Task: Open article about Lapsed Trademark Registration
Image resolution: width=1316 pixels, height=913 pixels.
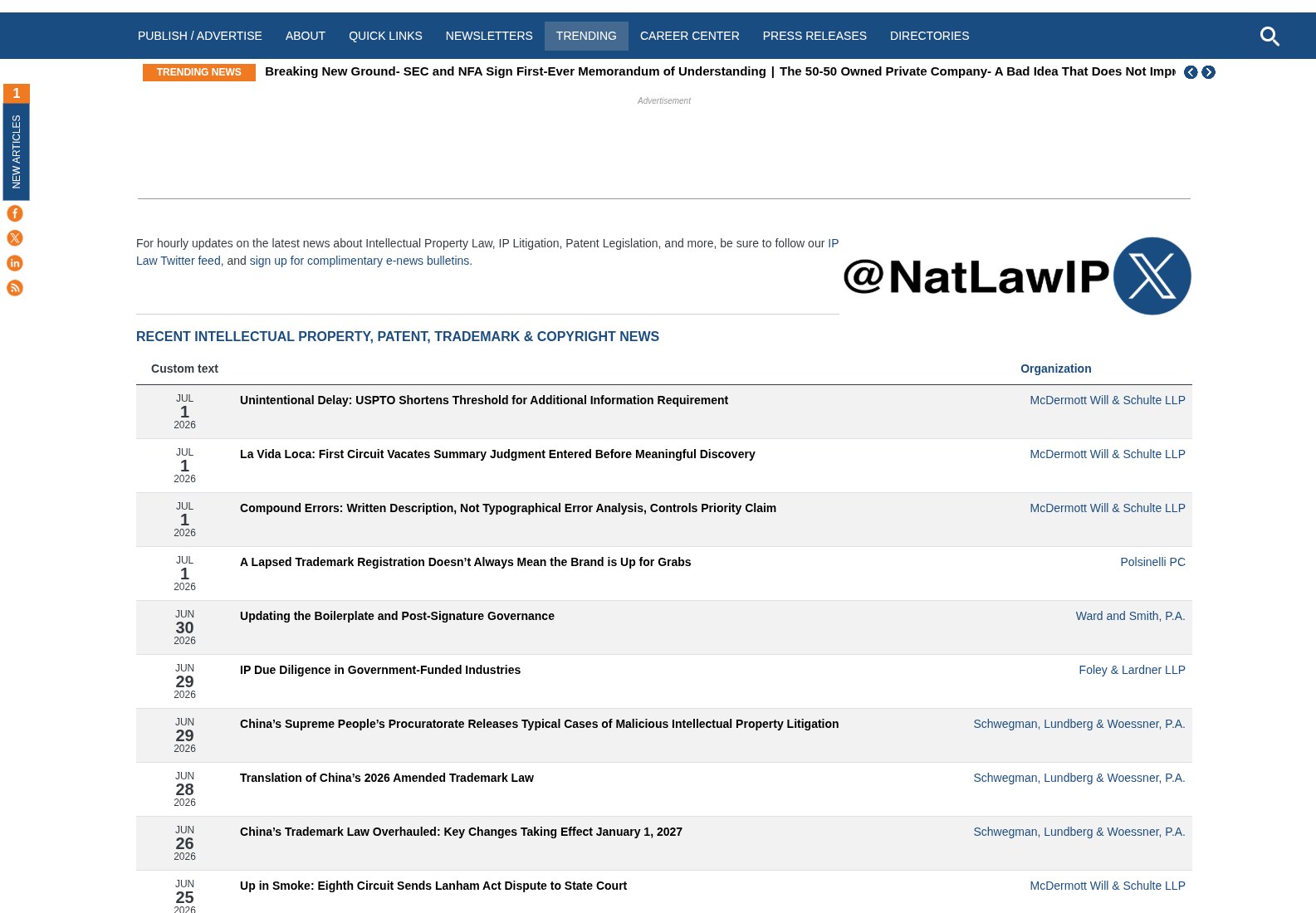Action: [x=465, y=562]
